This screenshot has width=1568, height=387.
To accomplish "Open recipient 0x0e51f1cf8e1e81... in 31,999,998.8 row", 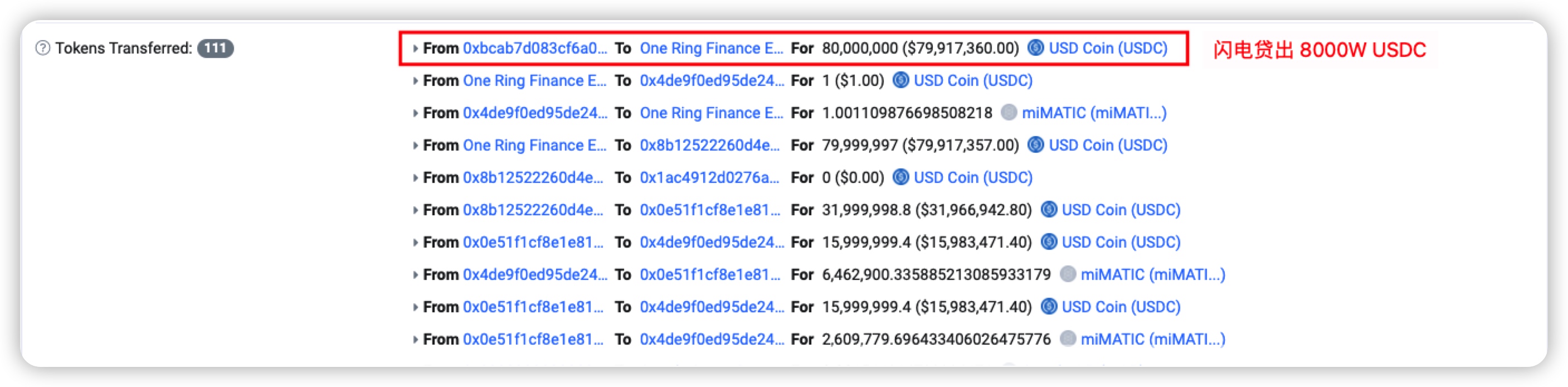I will 710,210.
